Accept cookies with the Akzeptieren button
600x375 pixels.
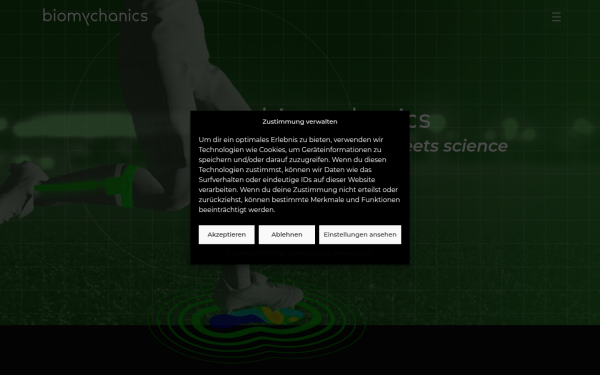pyautogui.click(x=227, y=235)
